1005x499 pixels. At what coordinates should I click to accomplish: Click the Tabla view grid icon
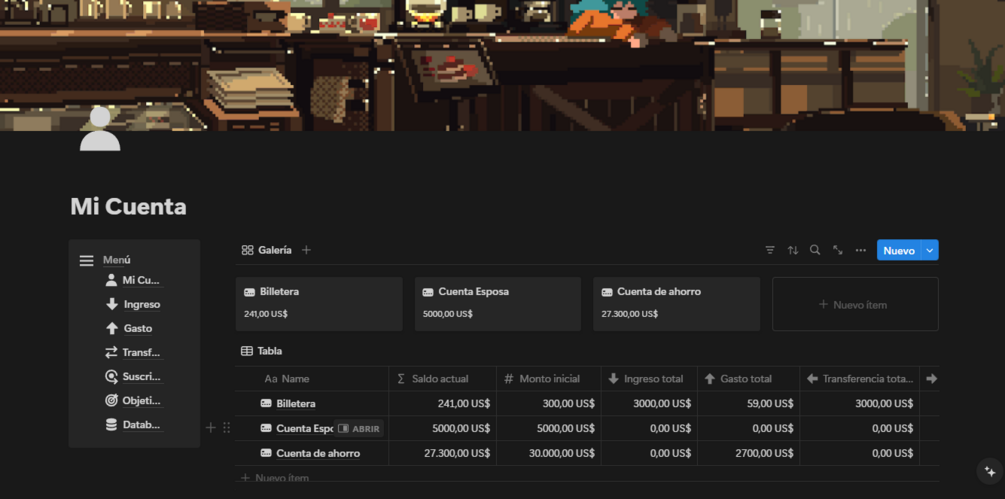point(247,351)
